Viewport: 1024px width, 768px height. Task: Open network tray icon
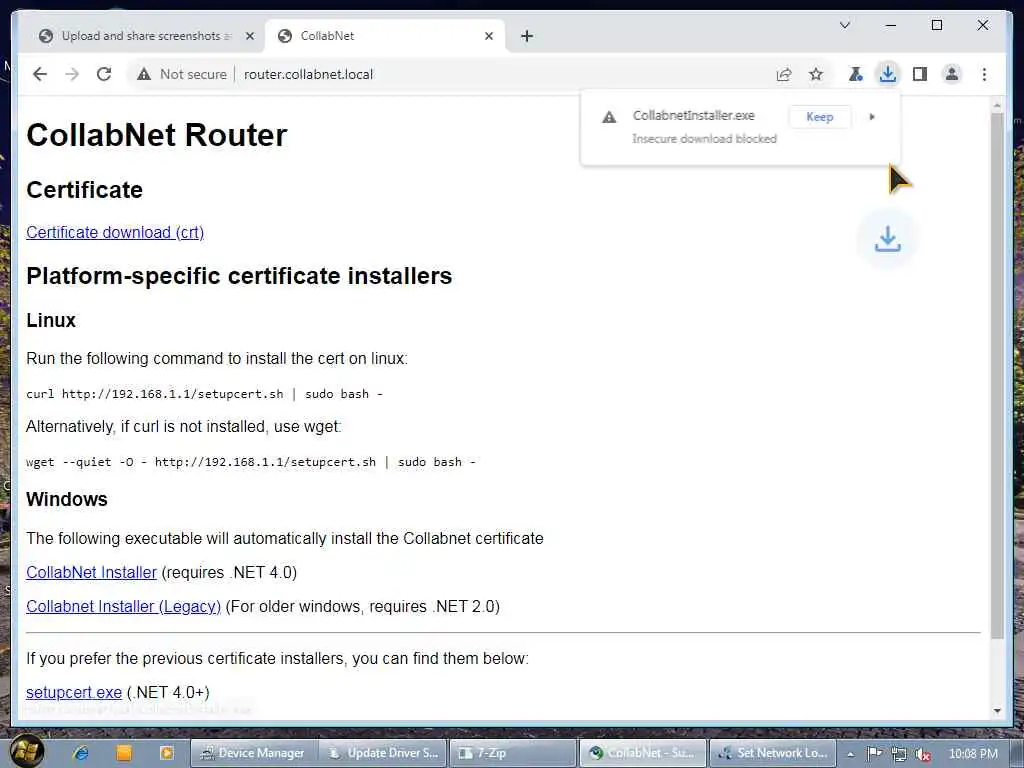(x=899, y=754)
